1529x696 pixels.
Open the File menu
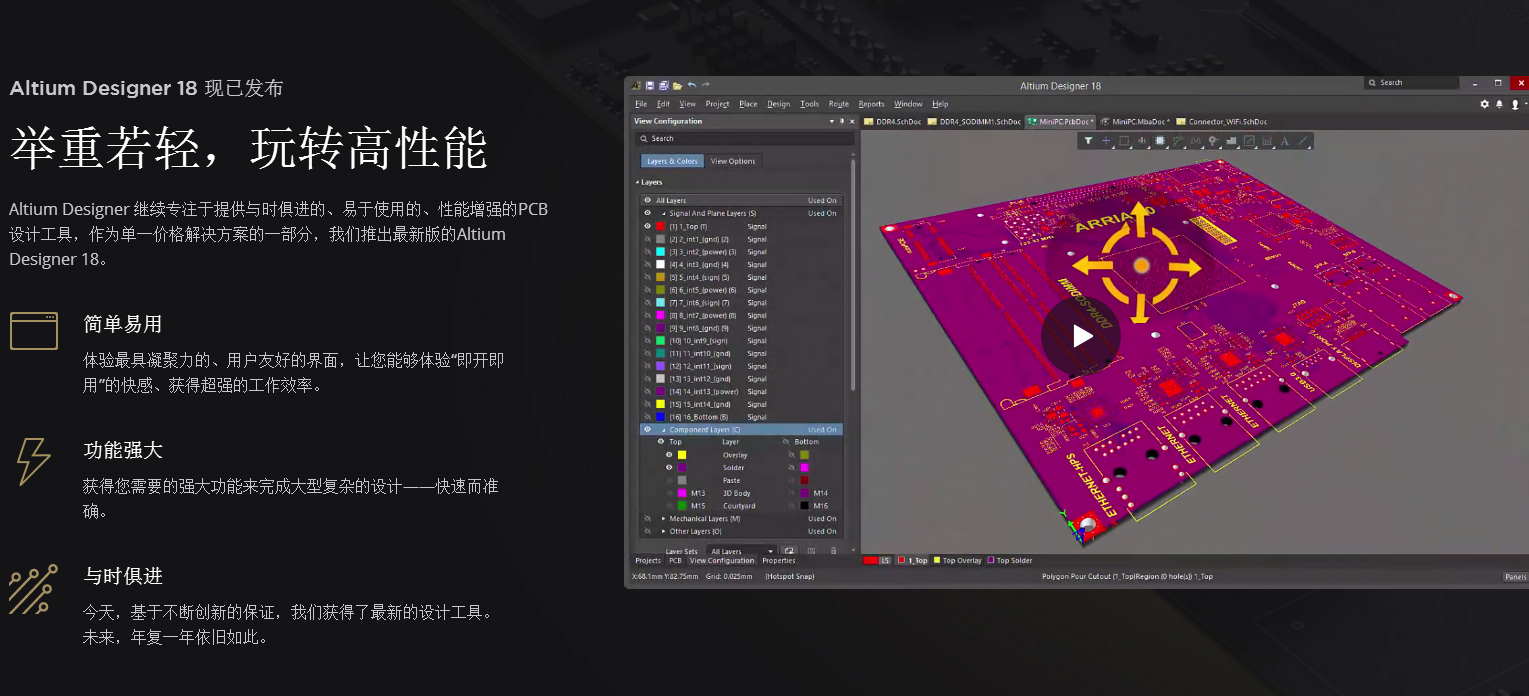641,104
